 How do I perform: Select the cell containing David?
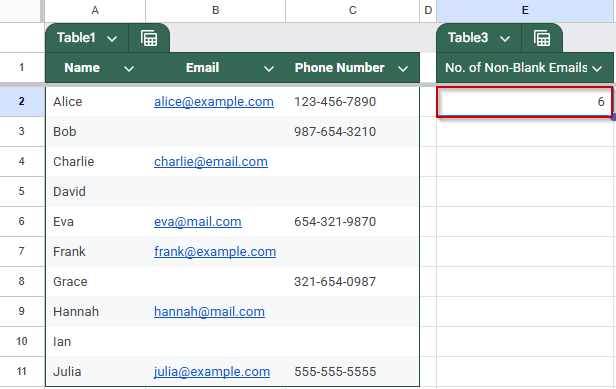[95, 192]
